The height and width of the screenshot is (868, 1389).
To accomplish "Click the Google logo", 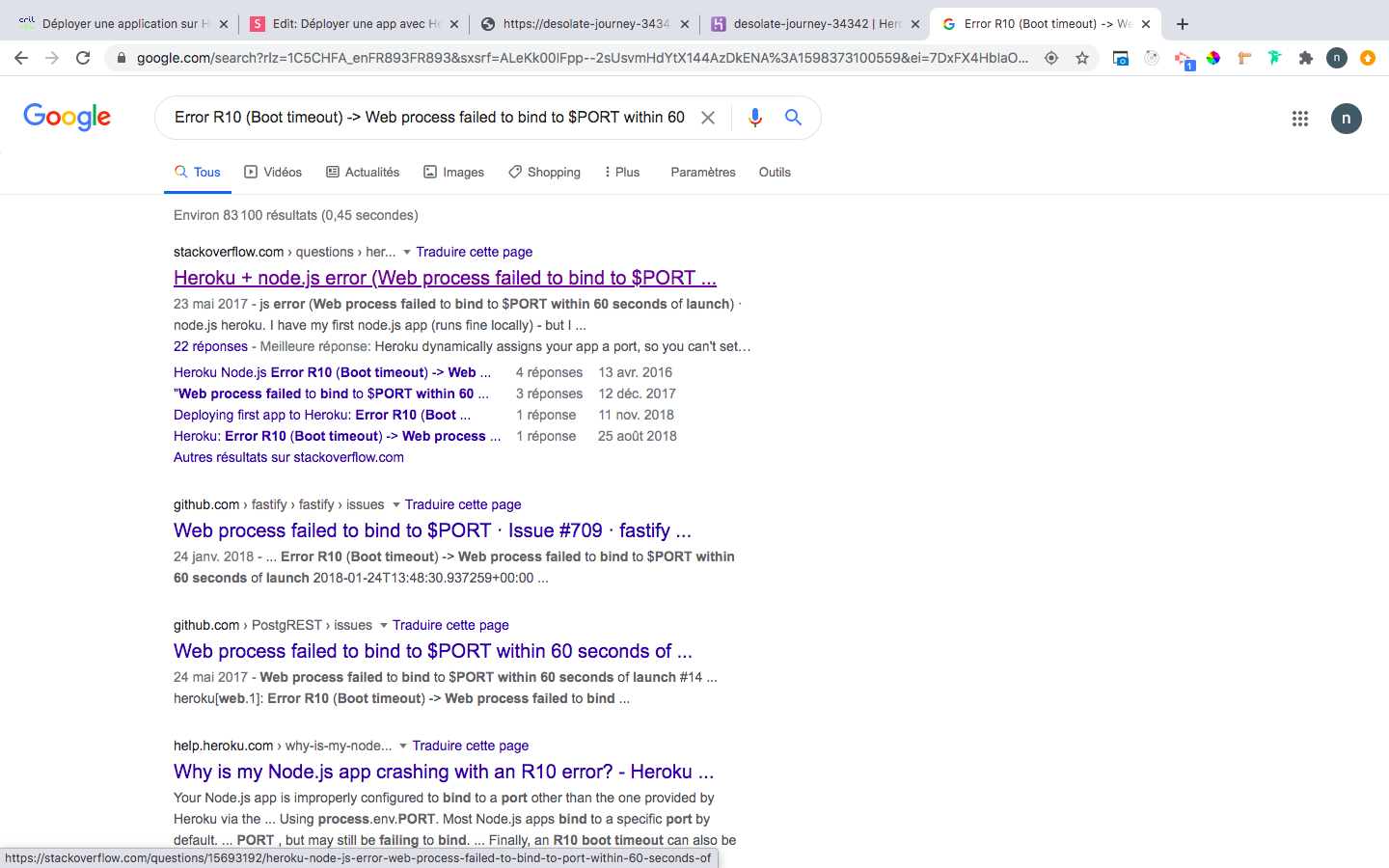I will coord(68,117).
